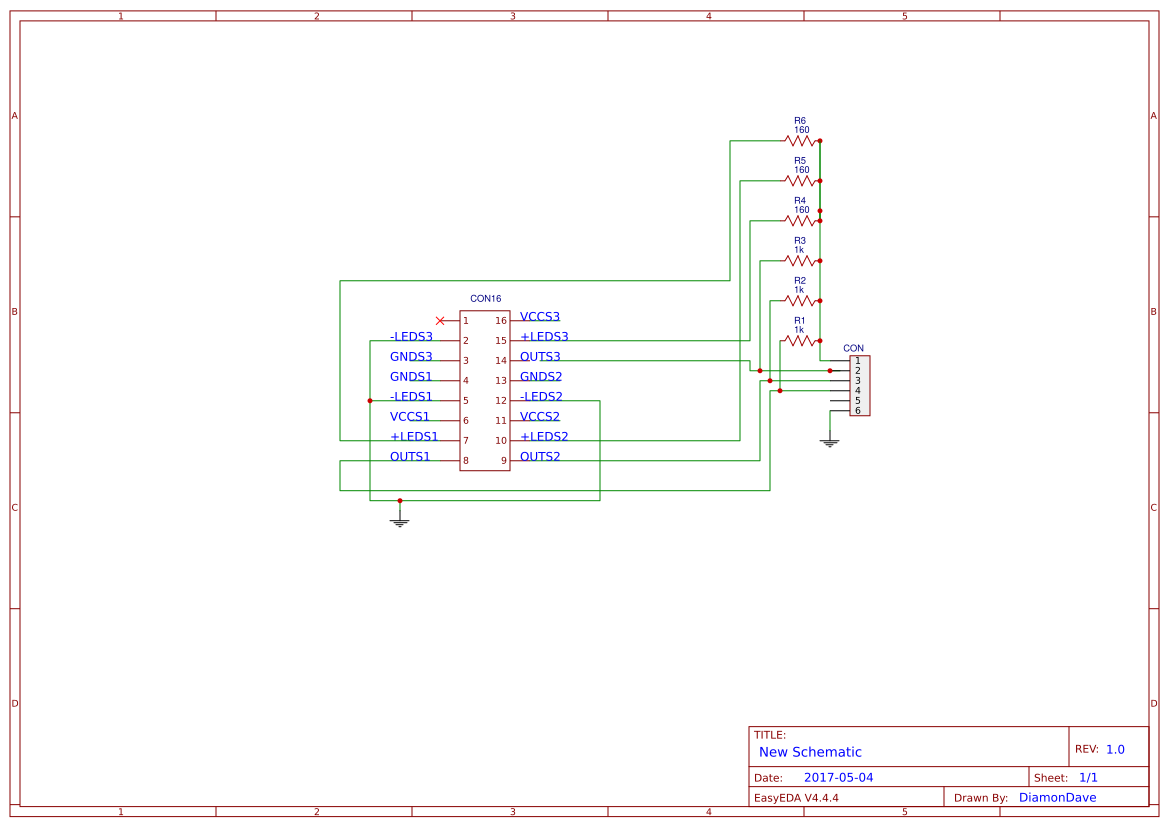1169x827 pixels.
Task: Select the ground symbol under the CON connector
Action: point(830,440)
